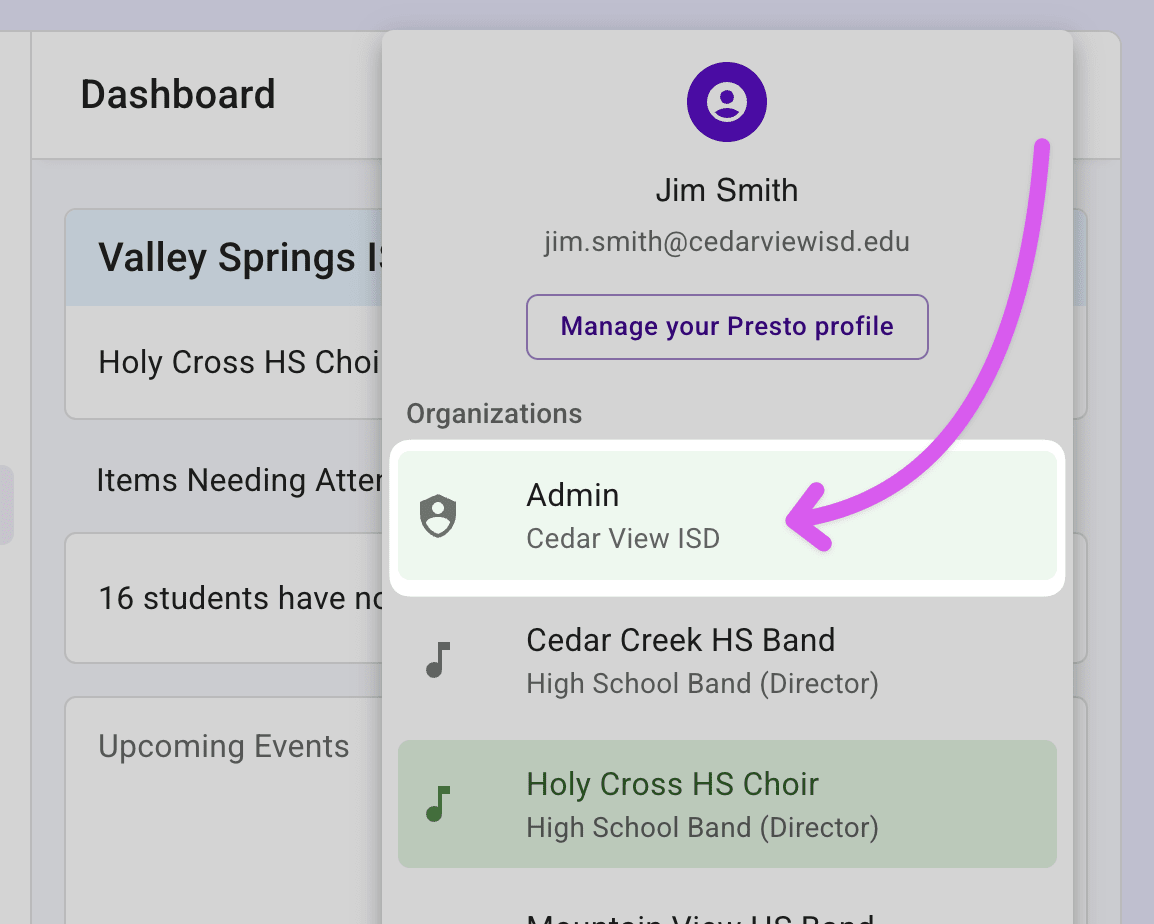
Task: Switch to Cedar Creek HS Band organization
Action: 727,661
